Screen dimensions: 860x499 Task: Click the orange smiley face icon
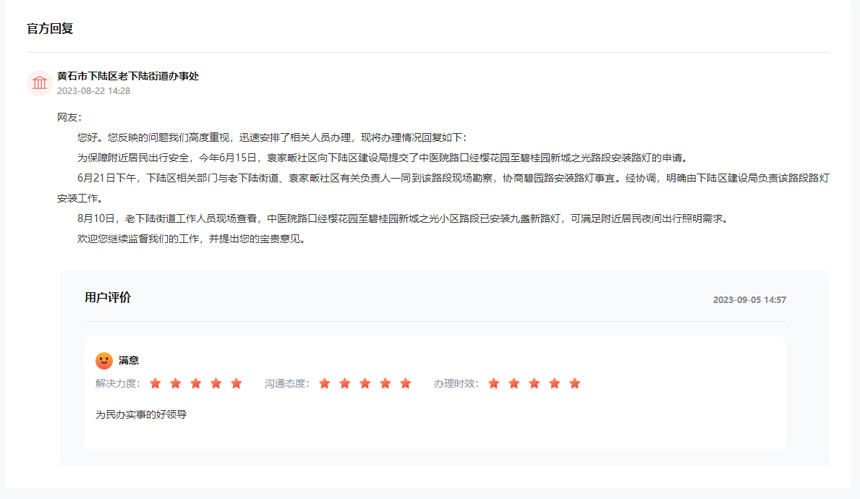[x=104, y=360]
